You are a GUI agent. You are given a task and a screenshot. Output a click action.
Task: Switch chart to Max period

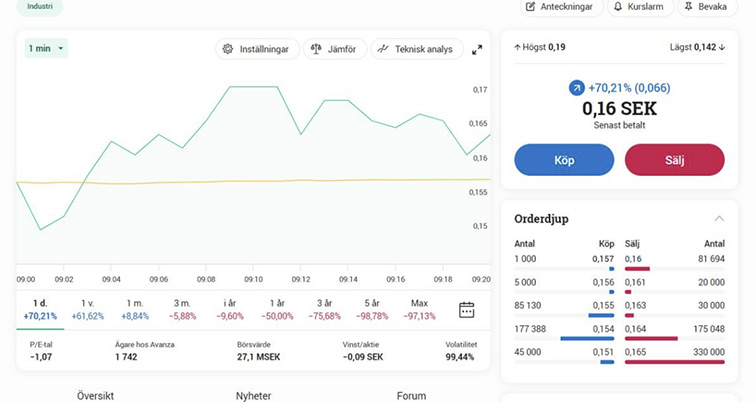click(x=419, y=309)
